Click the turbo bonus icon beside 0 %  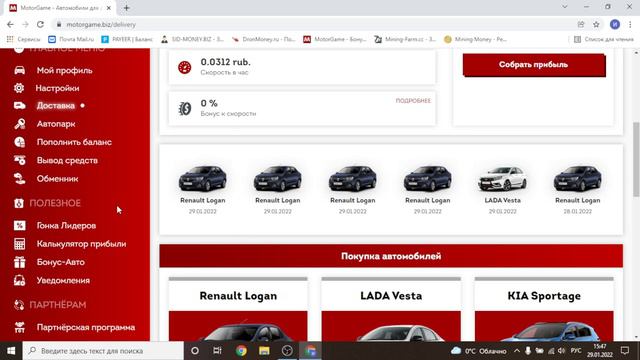tap(184, 108)
